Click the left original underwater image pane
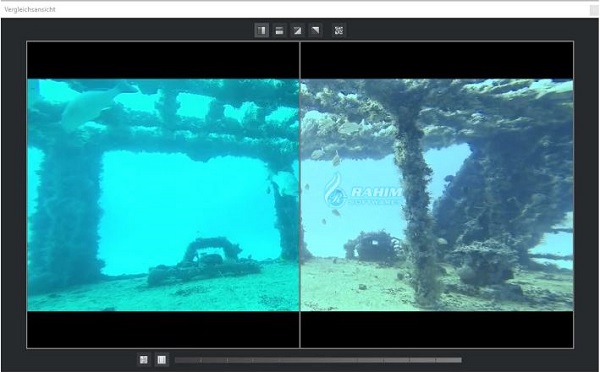The width and height of the screenshot is (600, 372). click(x=163, y=195)
